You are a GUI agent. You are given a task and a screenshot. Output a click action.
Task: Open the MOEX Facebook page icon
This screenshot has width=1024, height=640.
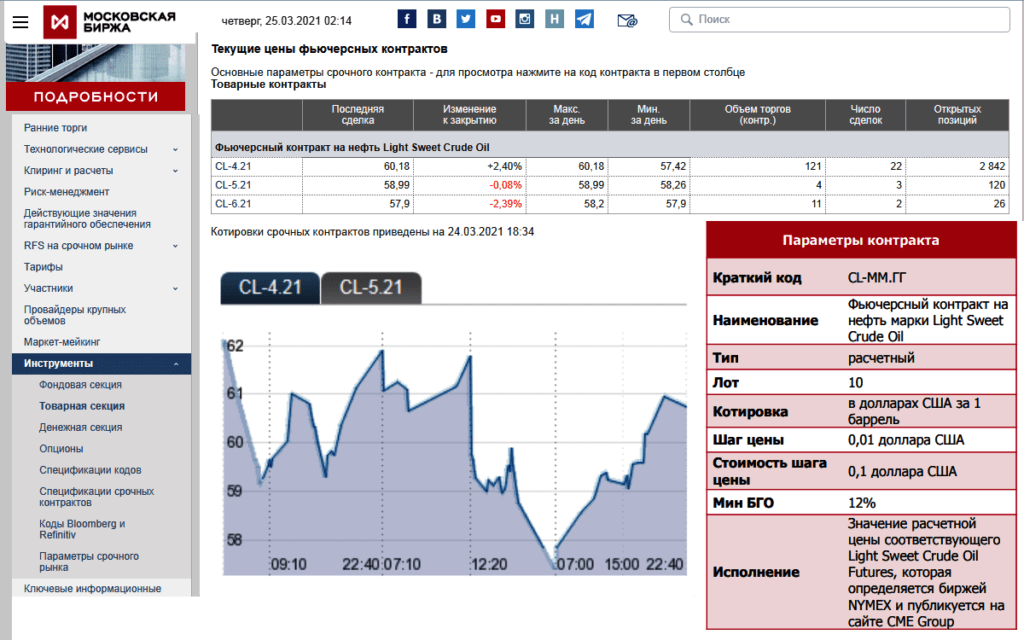pos(406,18)
